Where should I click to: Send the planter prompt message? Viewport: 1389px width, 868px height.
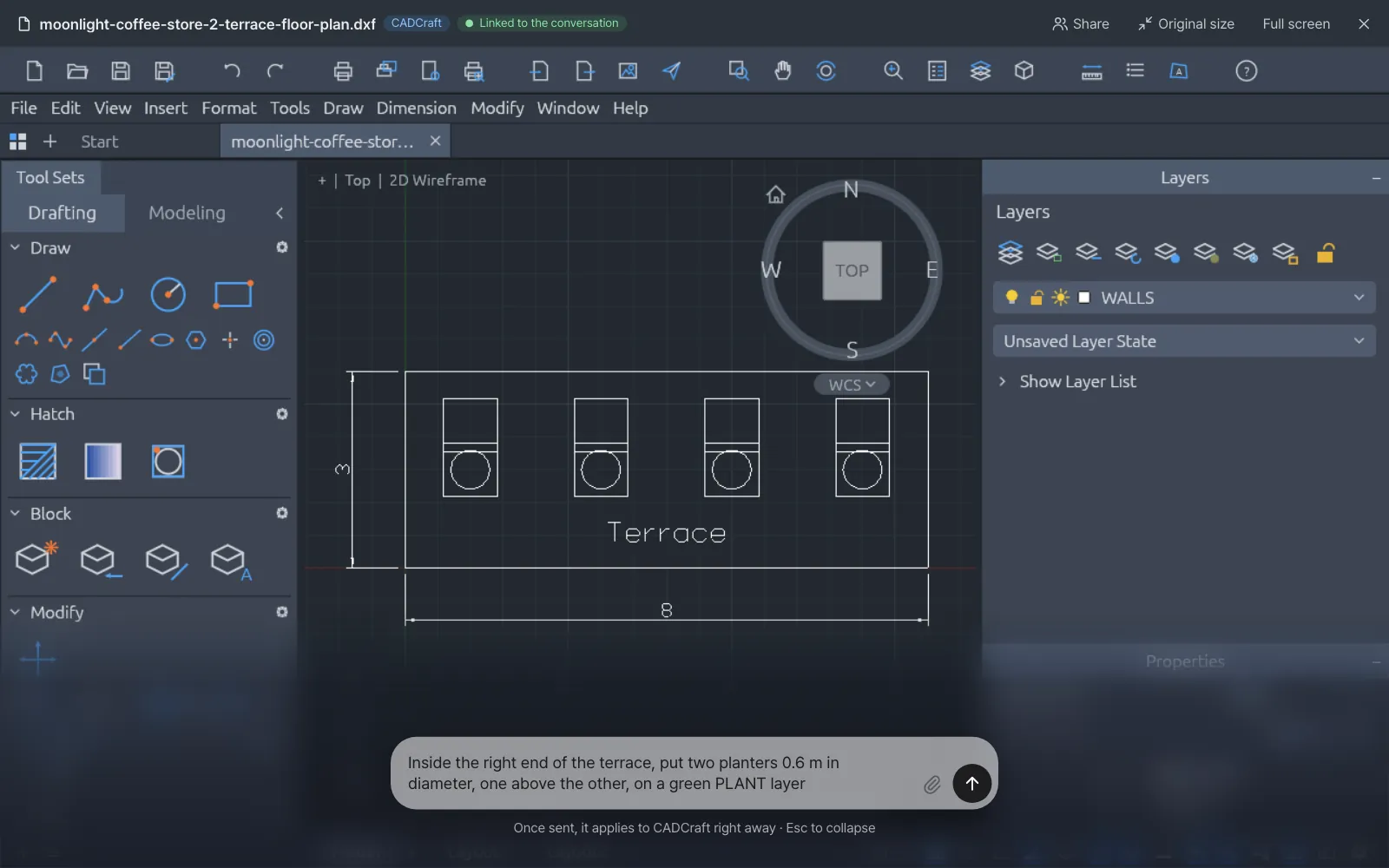coord(972,783)
